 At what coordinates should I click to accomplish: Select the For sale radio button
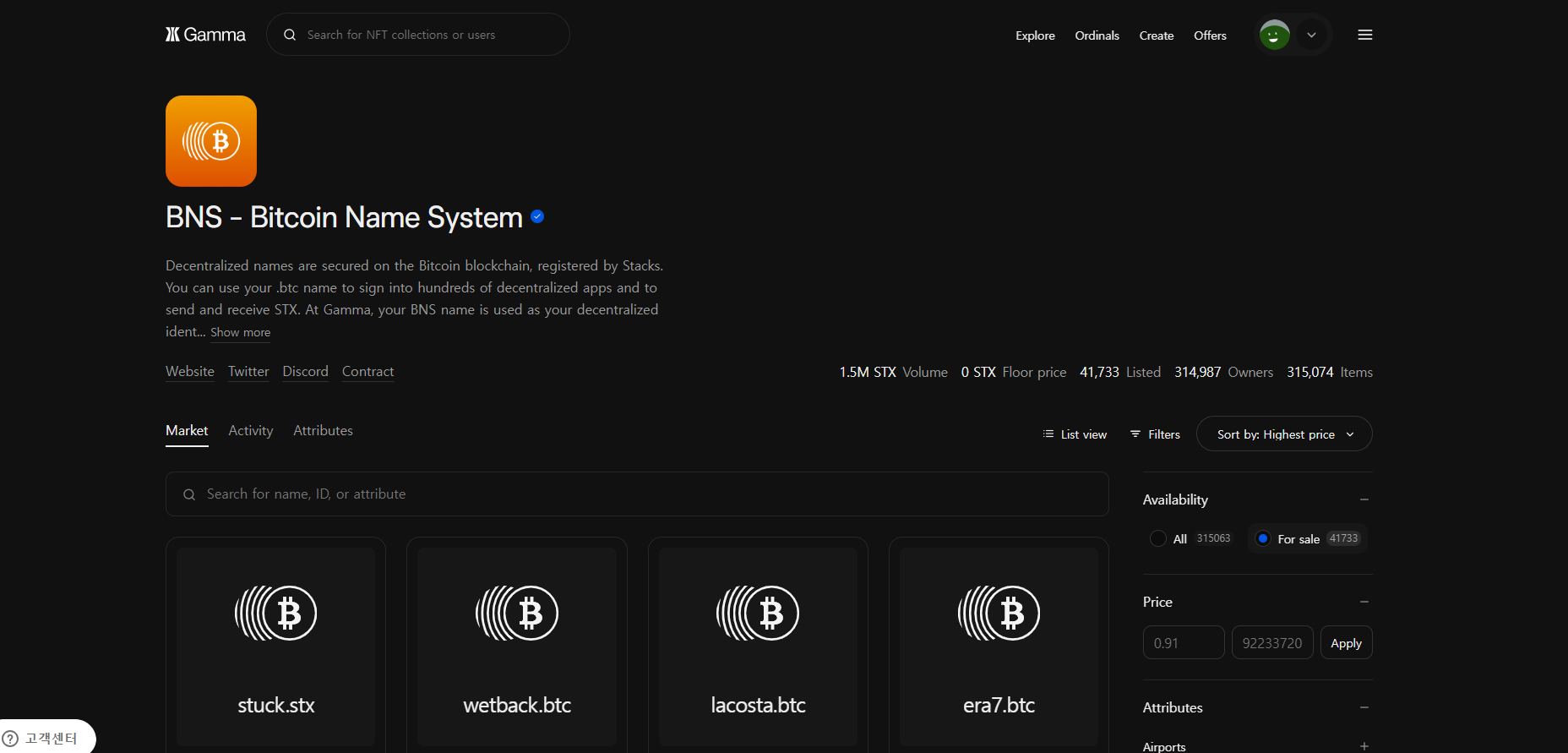(x=1263, y=538)
